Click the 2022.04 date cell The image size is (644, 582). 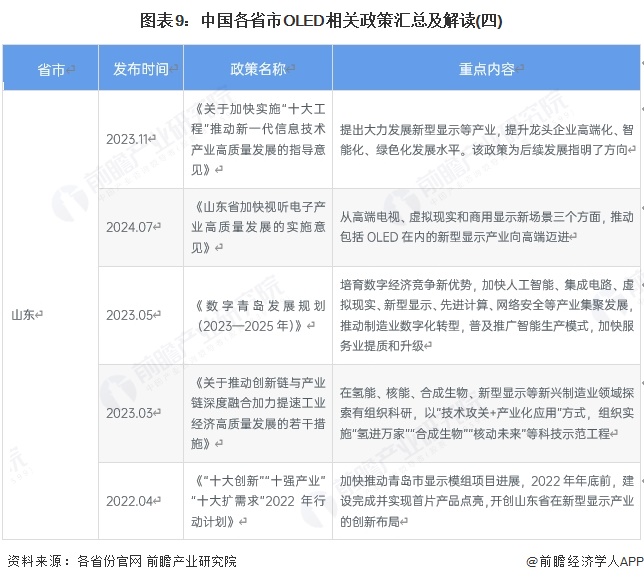pyautogui.click(x=130, y=500)
